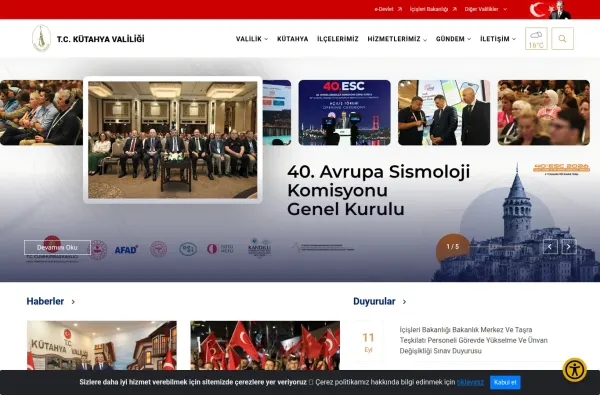The height and width of the screenshot is (395, 600).
Task: Open the accessibility options icon
Action: pos(575,370)
